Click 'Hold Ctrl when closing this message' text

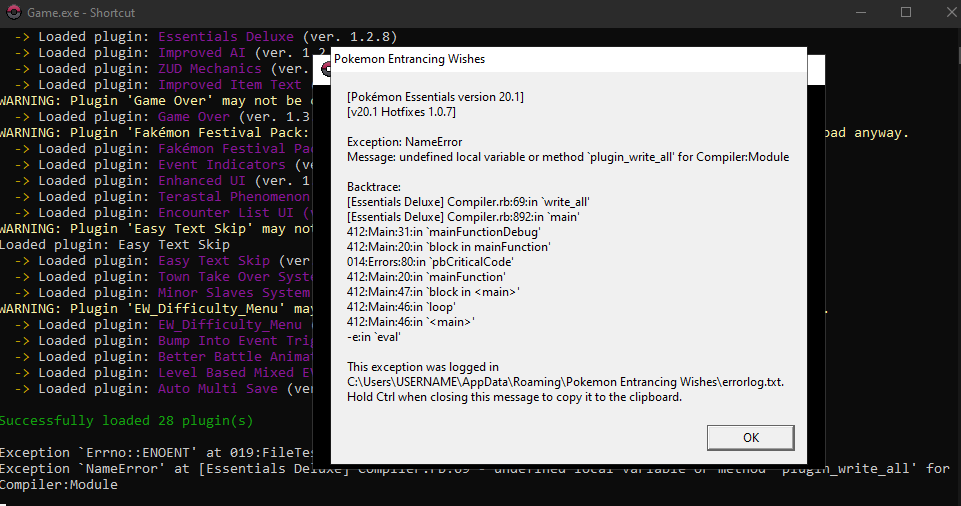coord(514,397)
